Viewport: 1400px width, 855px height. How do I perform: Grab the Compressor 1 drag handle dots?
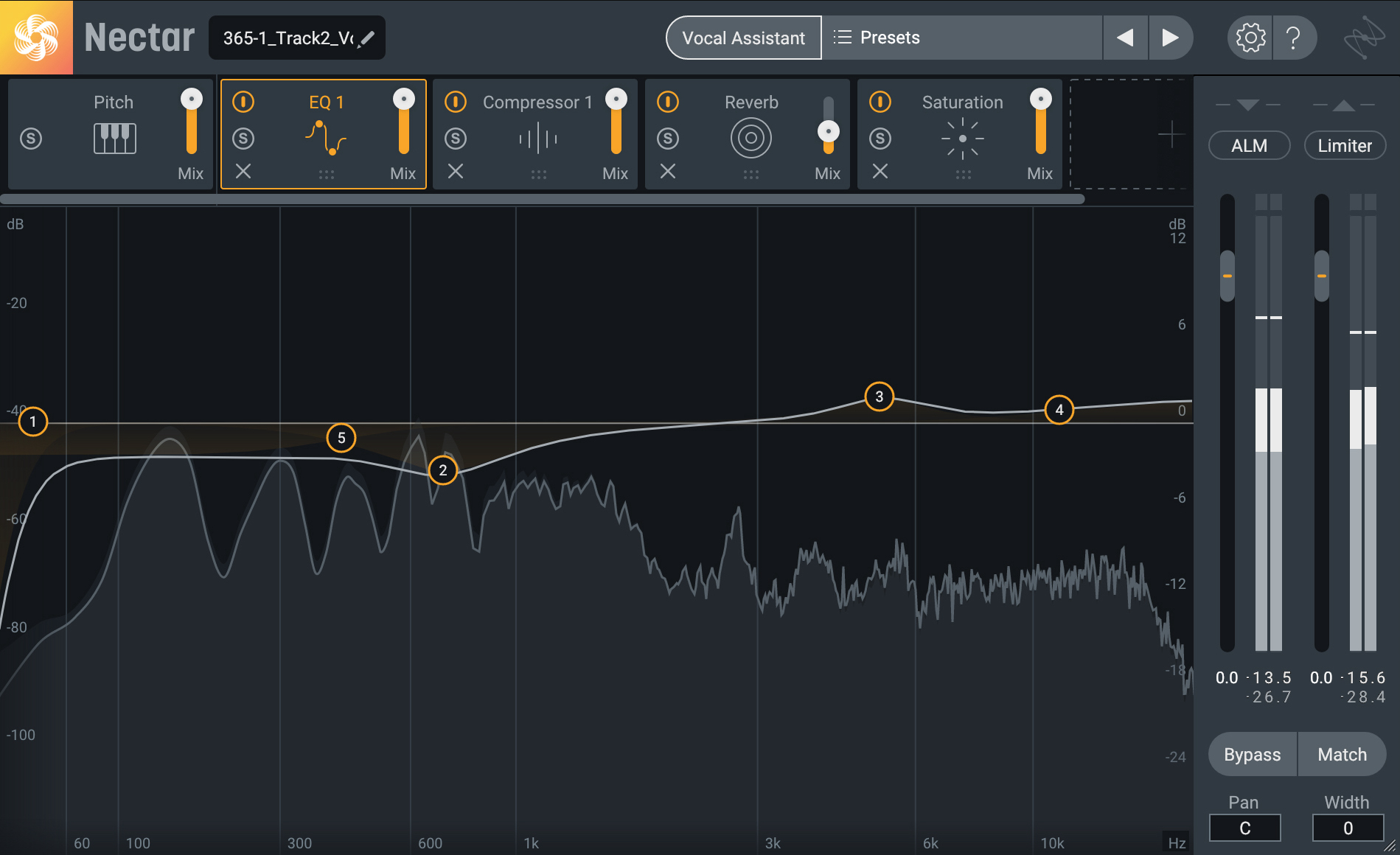click(539, 175)
